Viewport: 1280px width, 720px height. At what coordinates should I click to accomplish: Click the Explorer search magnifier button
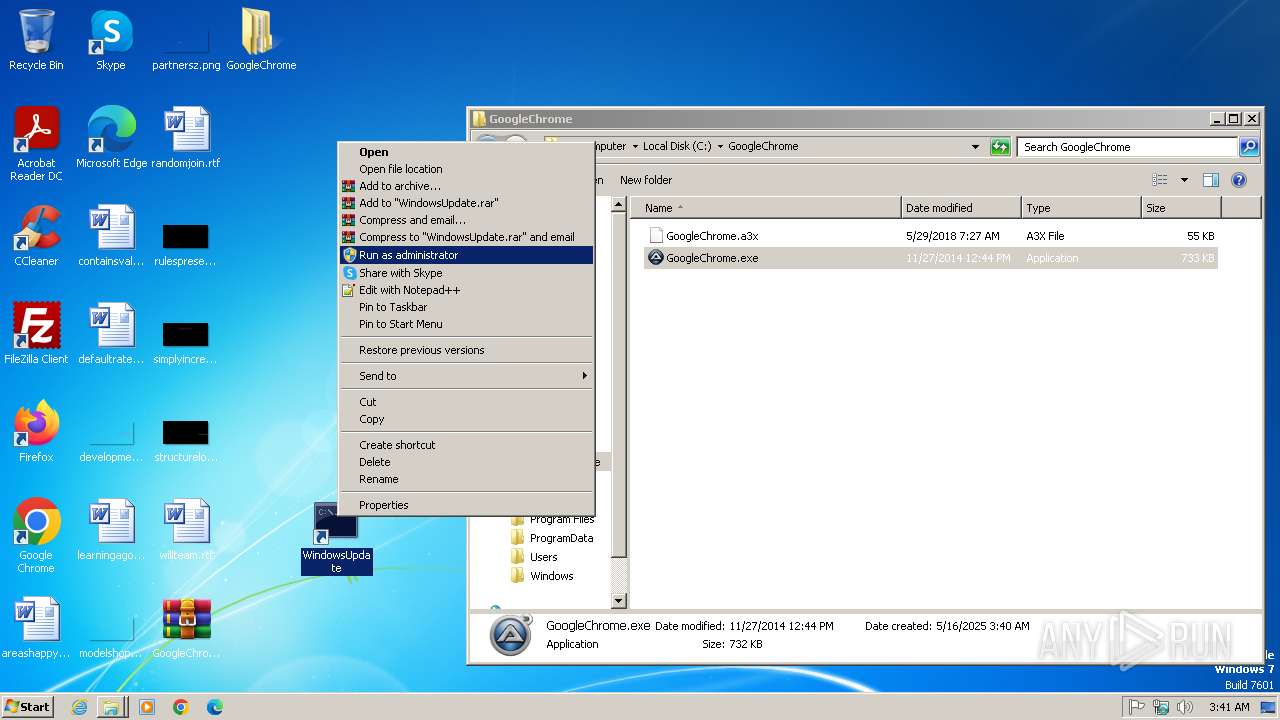[x=1249, y=147]
